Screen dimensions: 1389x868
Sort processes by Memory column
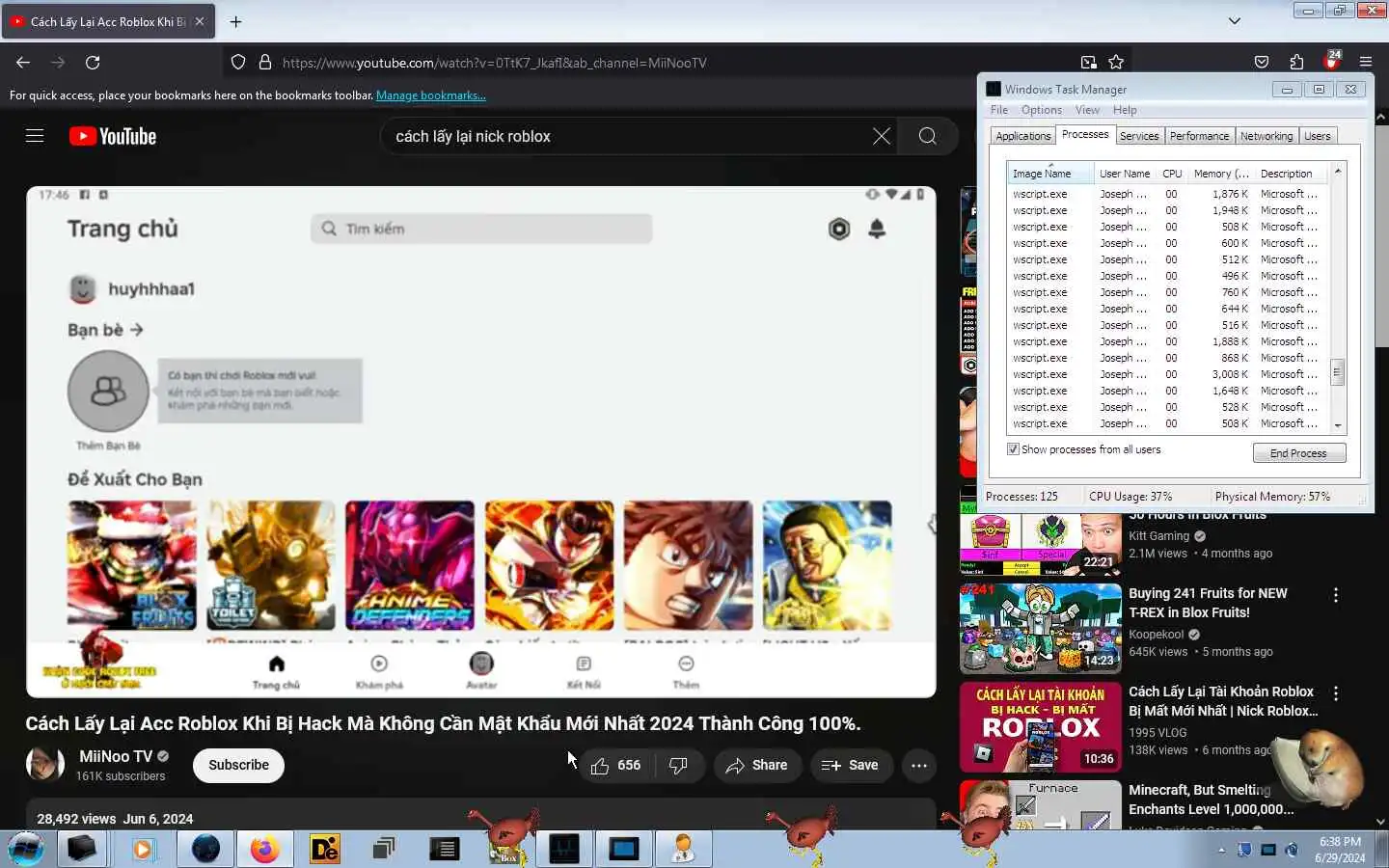pyautogui.click(x=1221, y=174)
